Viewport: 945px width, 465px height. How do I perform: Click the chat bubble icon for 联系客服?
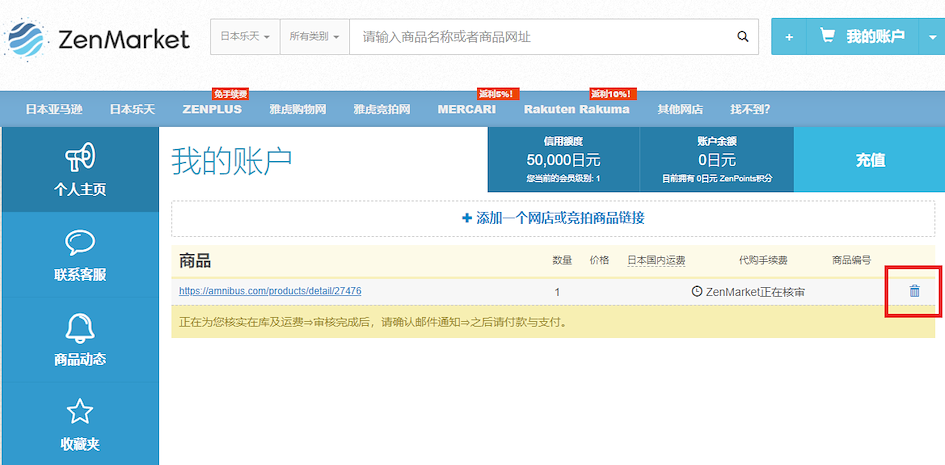tap(80, 243)
